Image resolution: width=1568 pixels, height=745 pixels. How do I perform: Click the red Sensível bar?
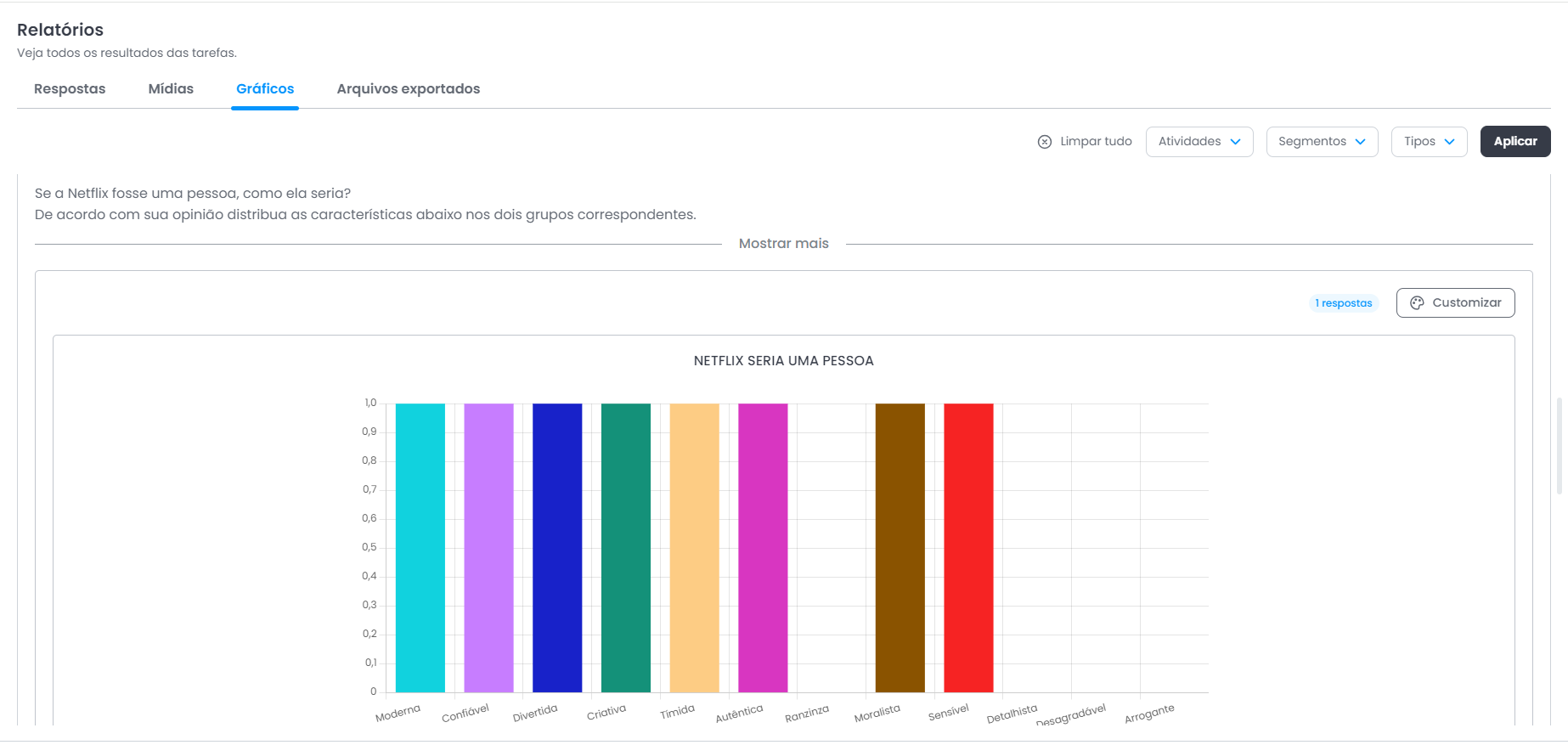(x=968, y=548)
